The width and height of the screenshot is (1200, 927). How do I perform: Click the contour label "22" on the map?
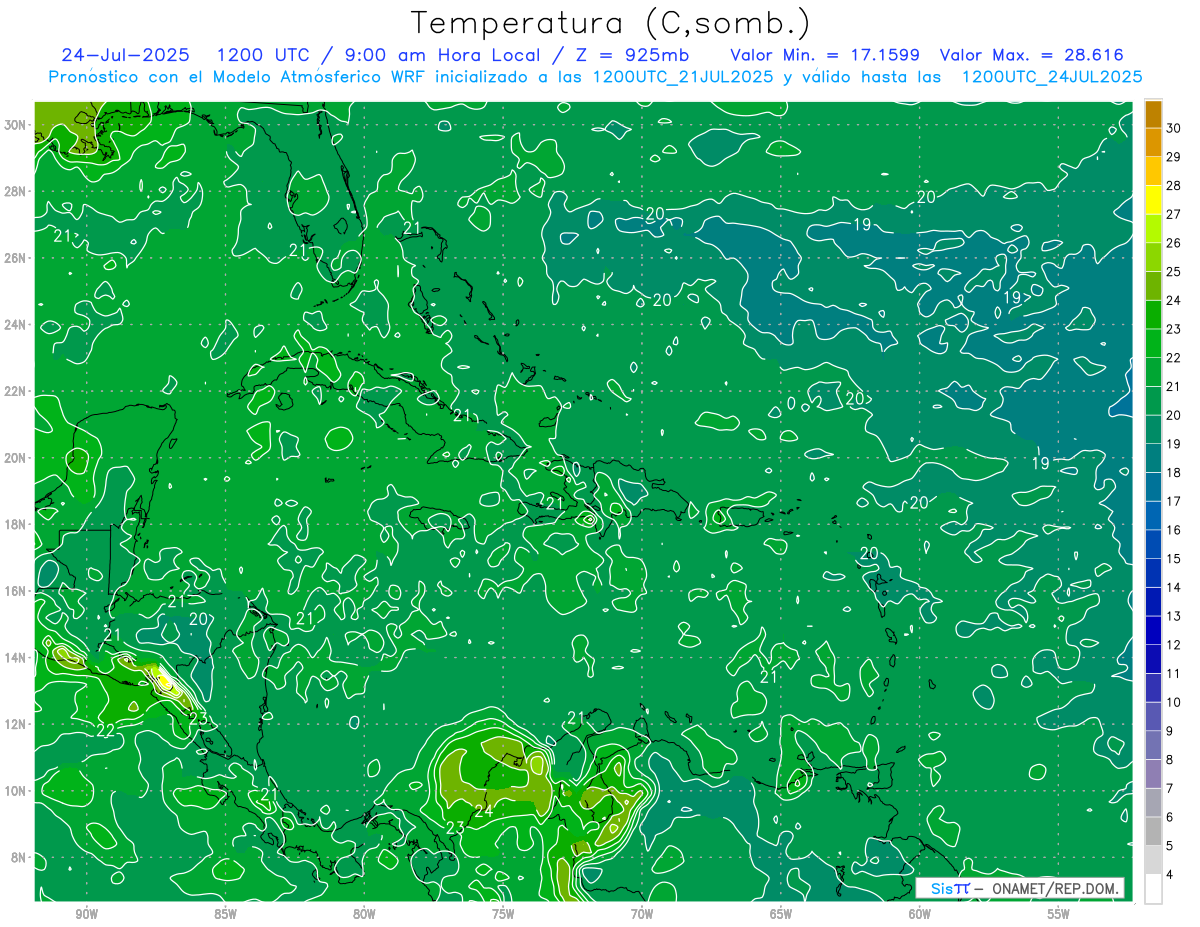point(105,731)
